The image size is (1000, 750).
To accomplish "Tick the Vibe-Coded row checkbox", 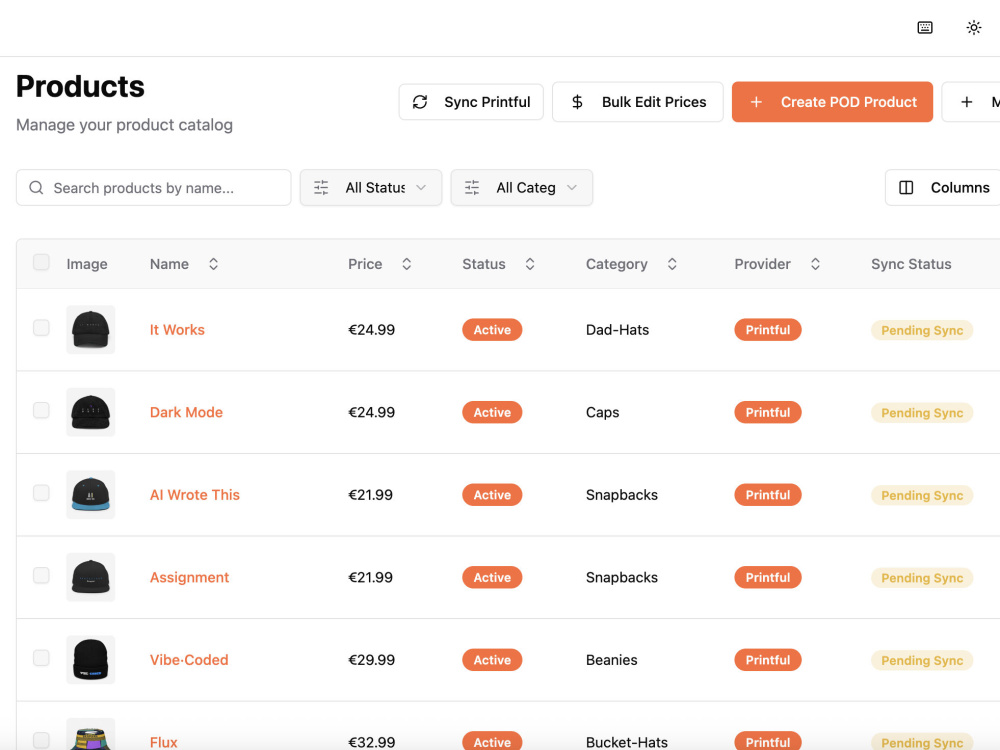I will tap(41, 658).
